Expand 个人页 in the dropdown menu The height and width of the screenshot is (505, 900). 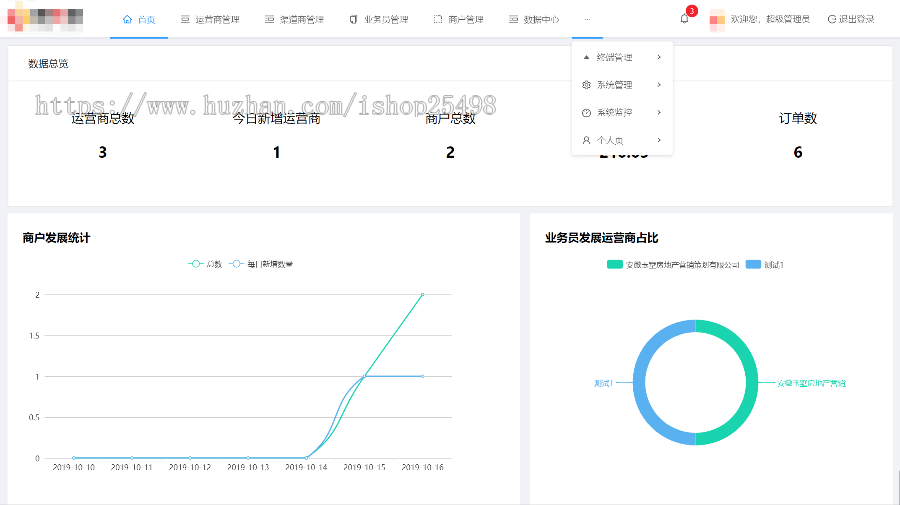coord(622,140)
